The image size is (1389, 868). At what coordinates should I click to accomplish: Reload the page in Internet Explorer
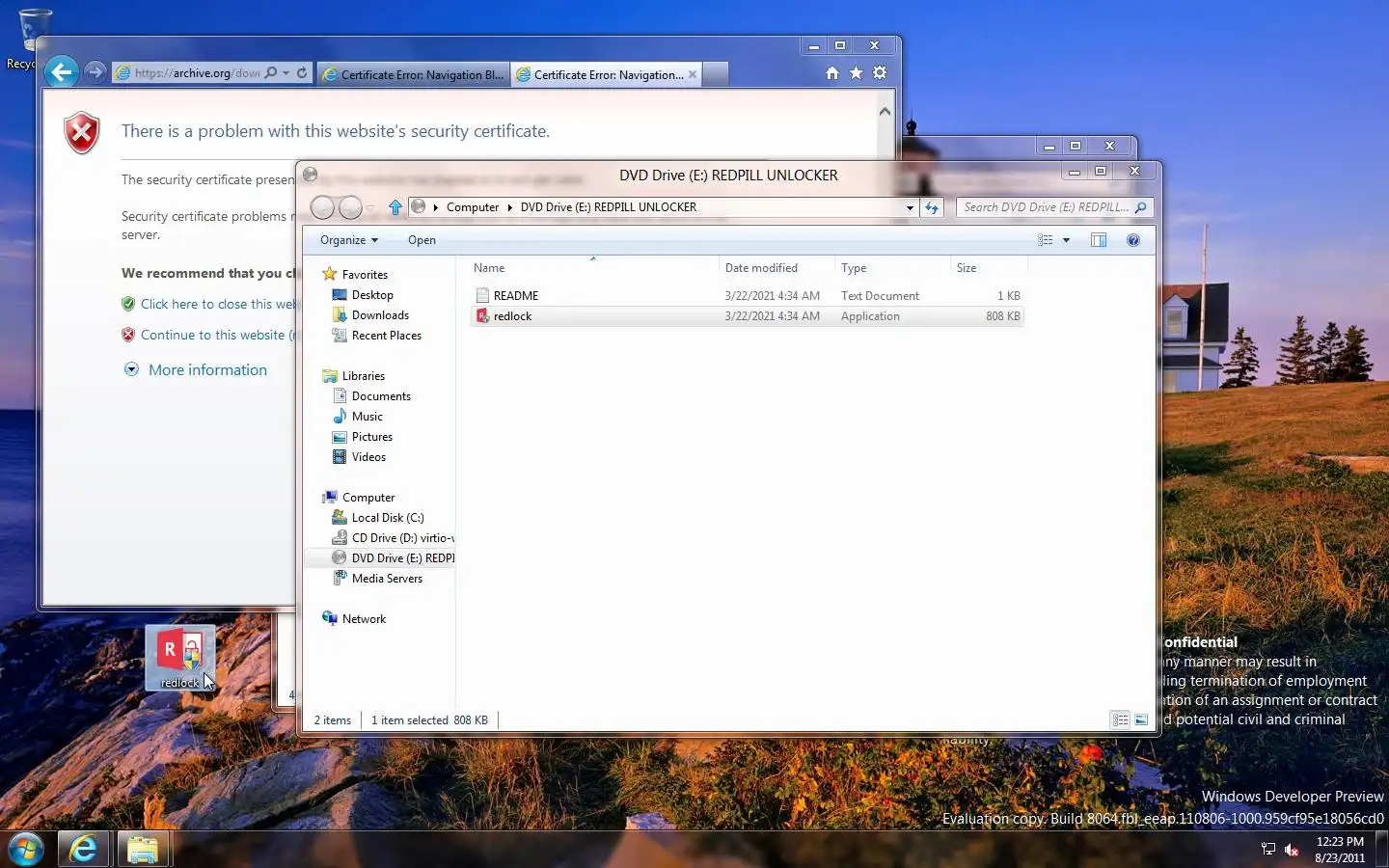point(302,72)
